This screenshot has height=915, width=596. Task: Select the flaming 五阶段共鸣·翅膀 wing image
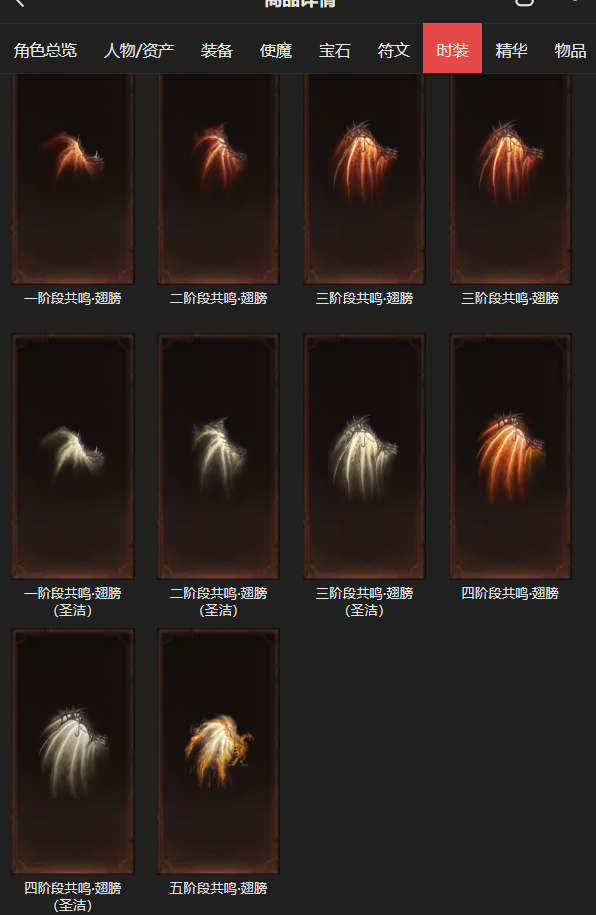(218, 751)
